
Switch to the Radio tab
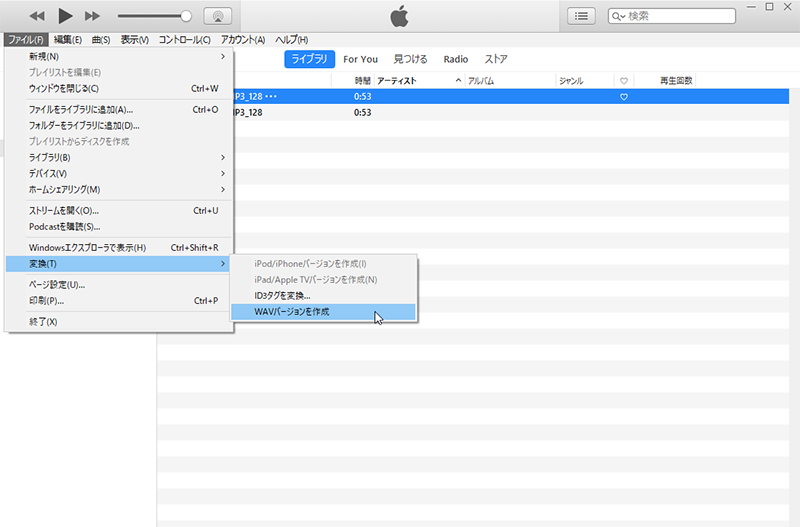[456, 59]
